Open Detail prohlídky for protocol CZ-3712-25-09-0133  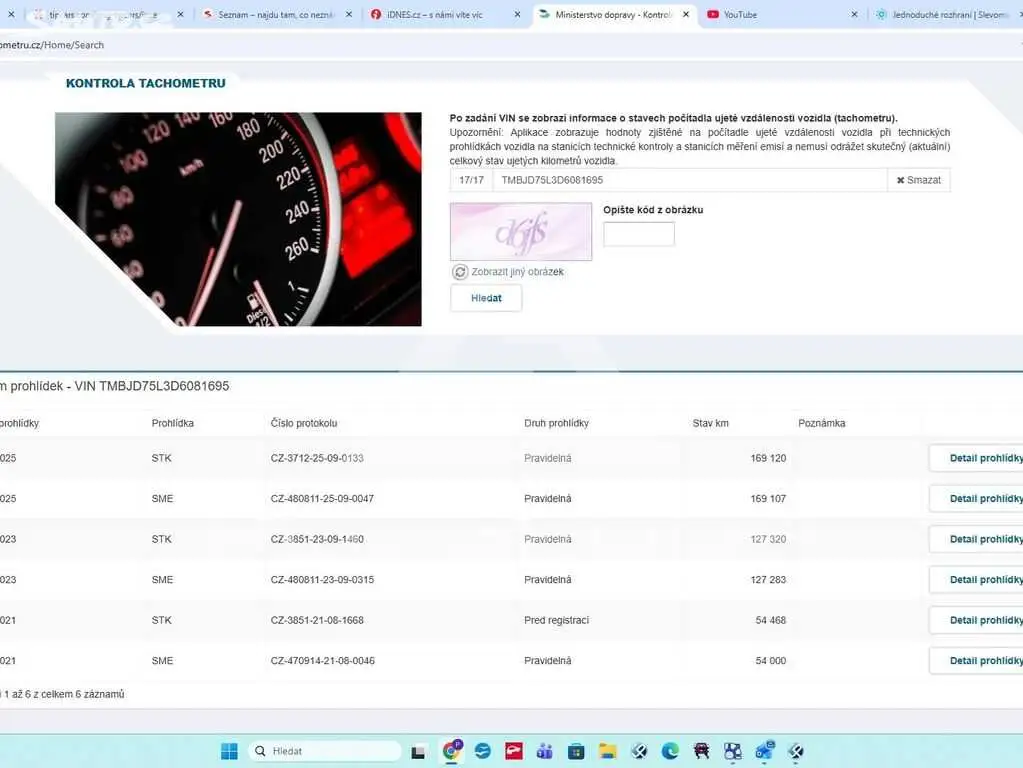(976, 458)
